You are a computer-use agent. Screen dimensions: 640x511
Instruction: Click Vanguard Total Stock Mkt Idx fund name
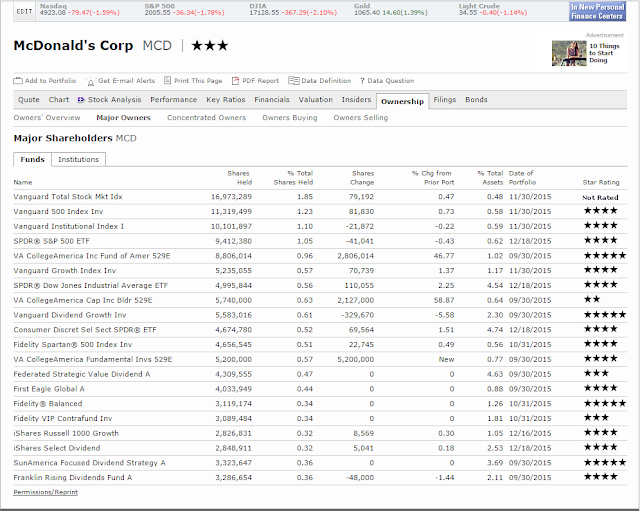(x=68, y=197)
